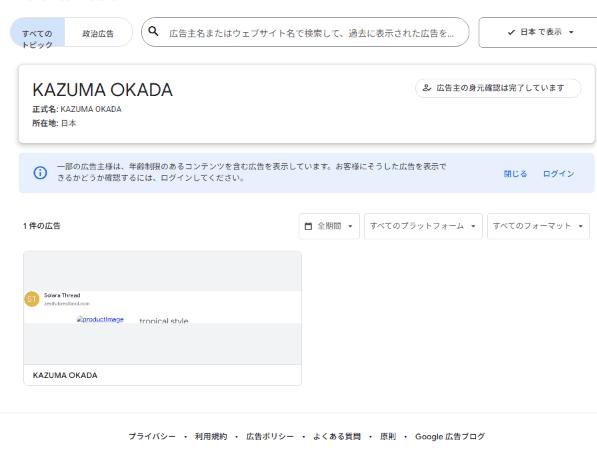Click the broken productImage link in ad

(100, 319)
